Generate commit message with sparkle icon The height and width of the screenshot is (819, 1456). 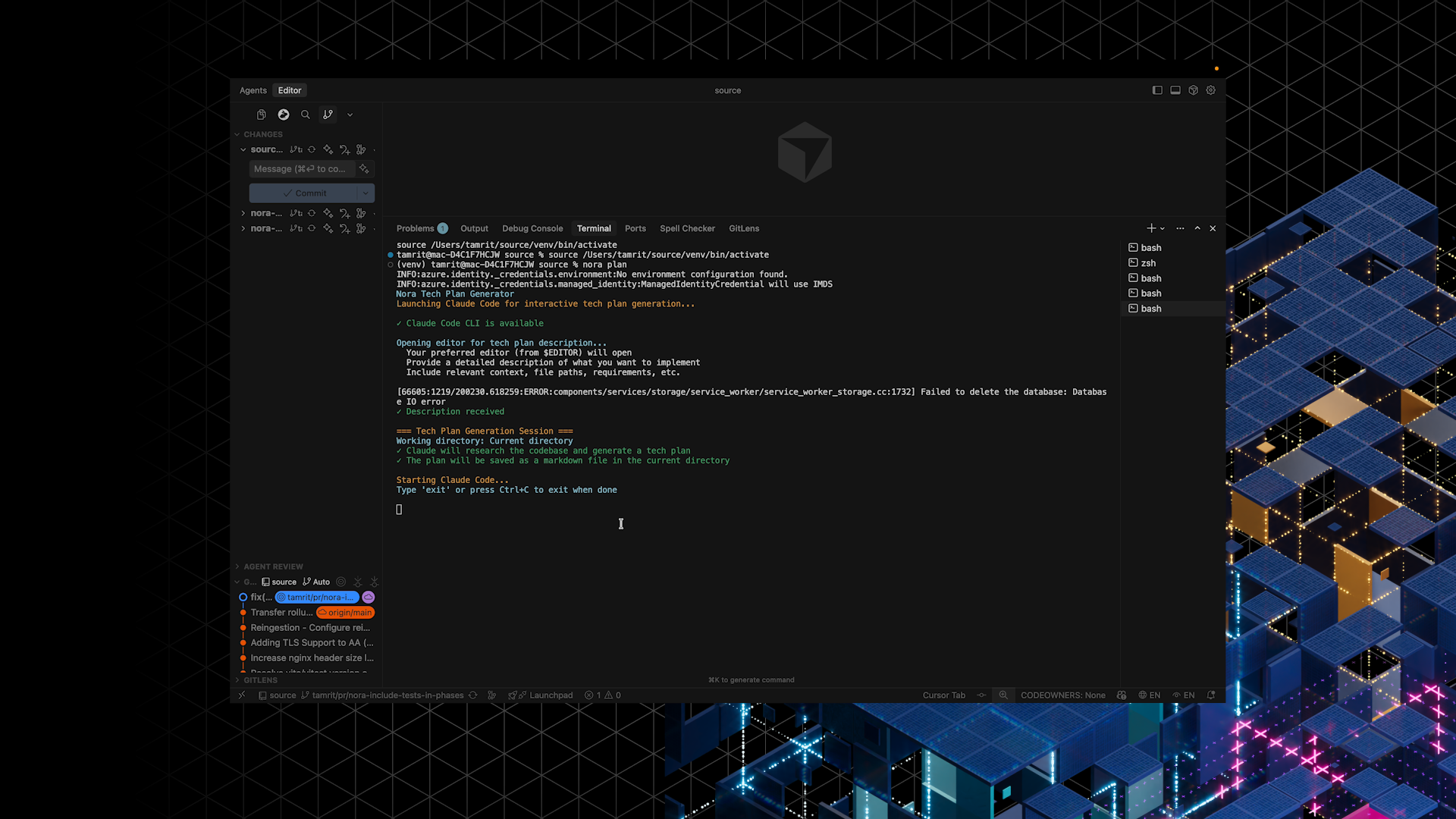(364, 168)
